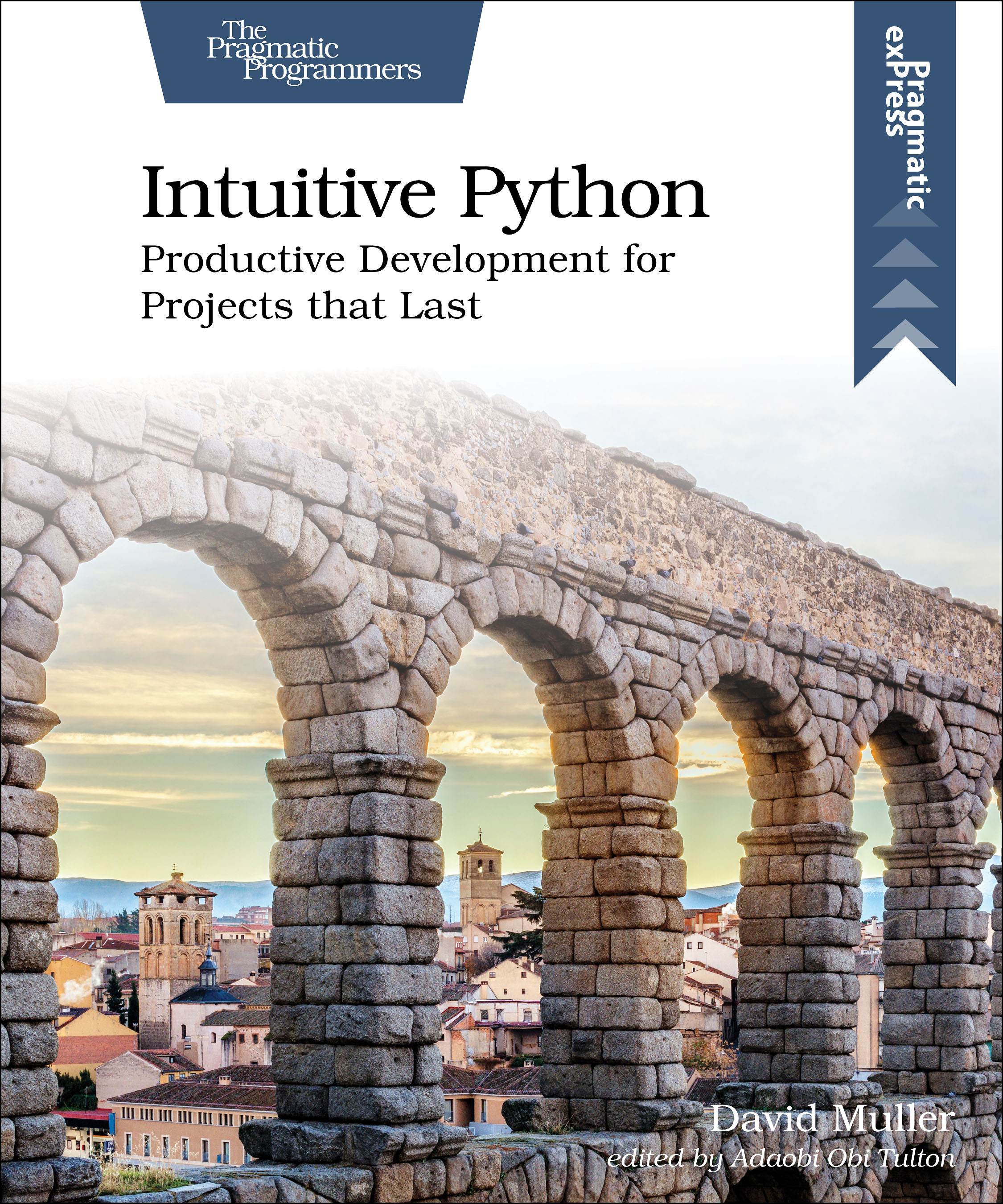Image resolution: width=1003 pixels, height=1204 pixels.
Task: Click the top chevron on the ribbon
Action: 905,217
